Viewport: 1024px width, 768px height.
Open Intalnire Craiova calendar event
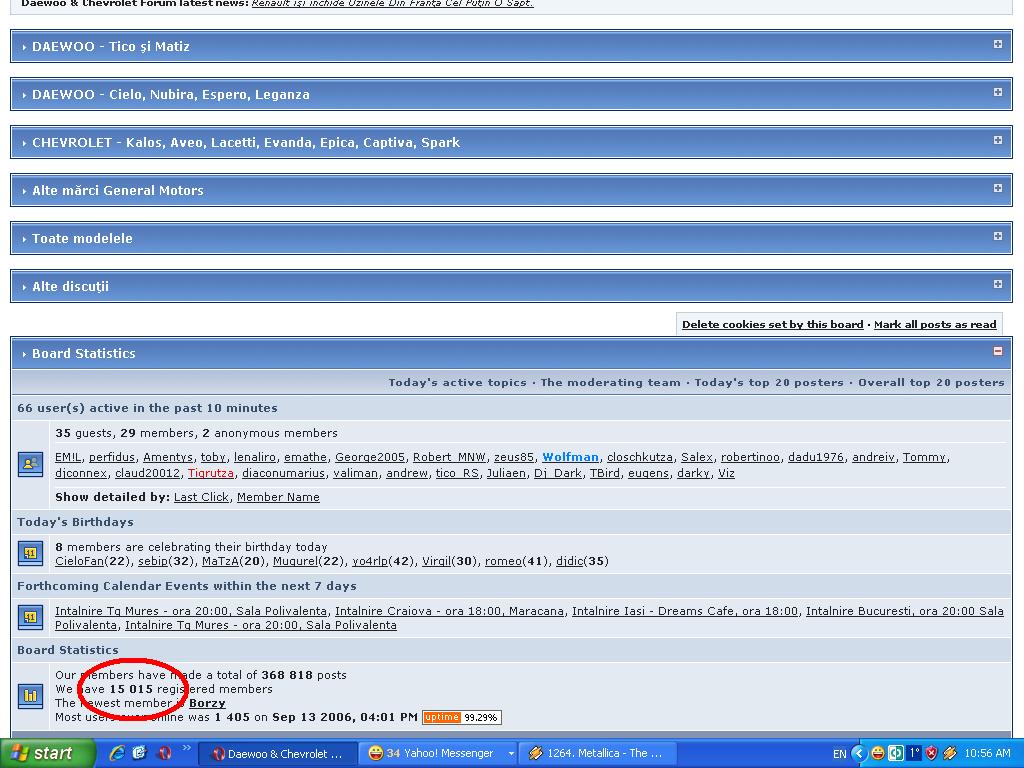449,611
